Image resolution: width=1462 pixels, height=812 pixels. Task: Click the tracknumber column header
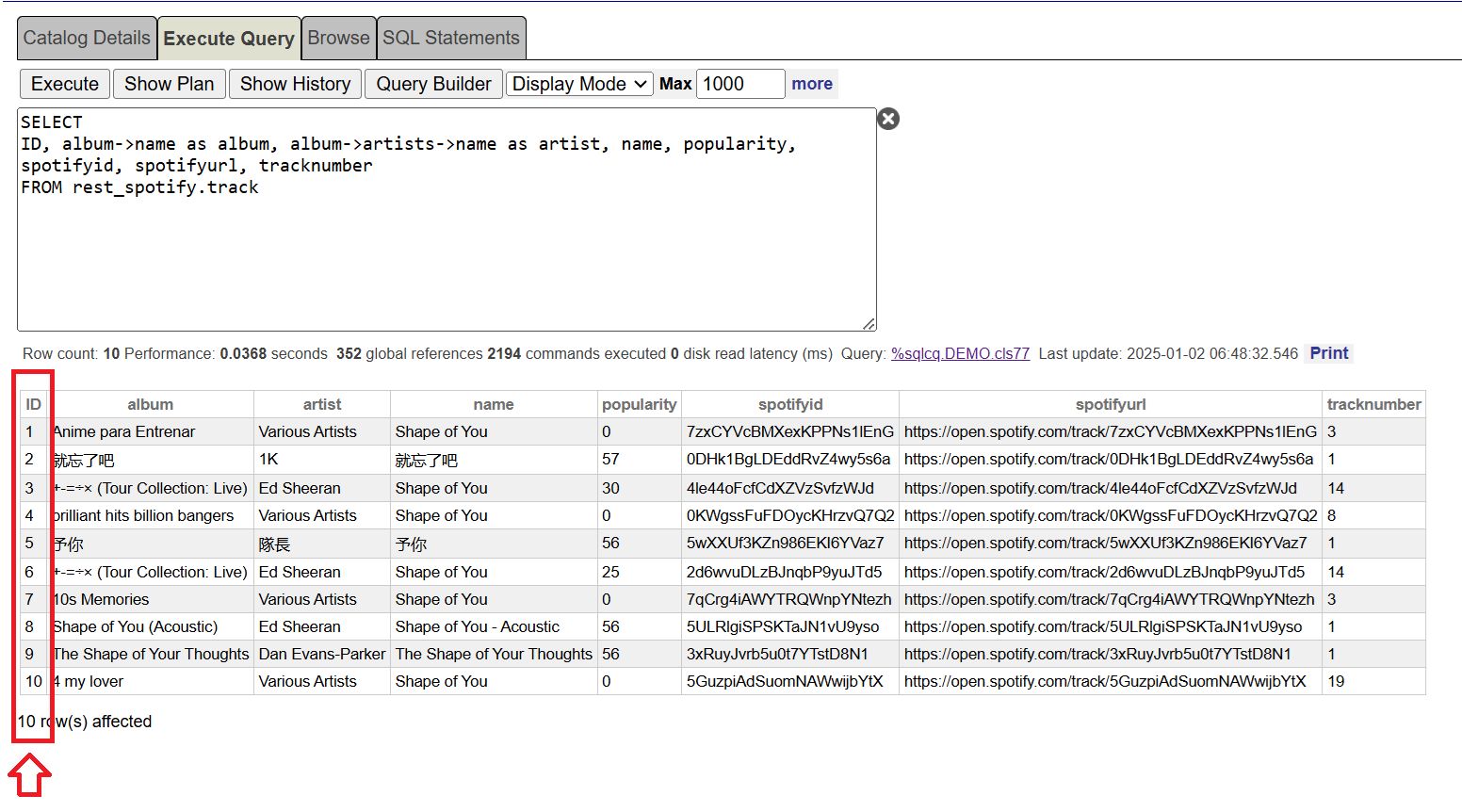tap(1373, 404)
